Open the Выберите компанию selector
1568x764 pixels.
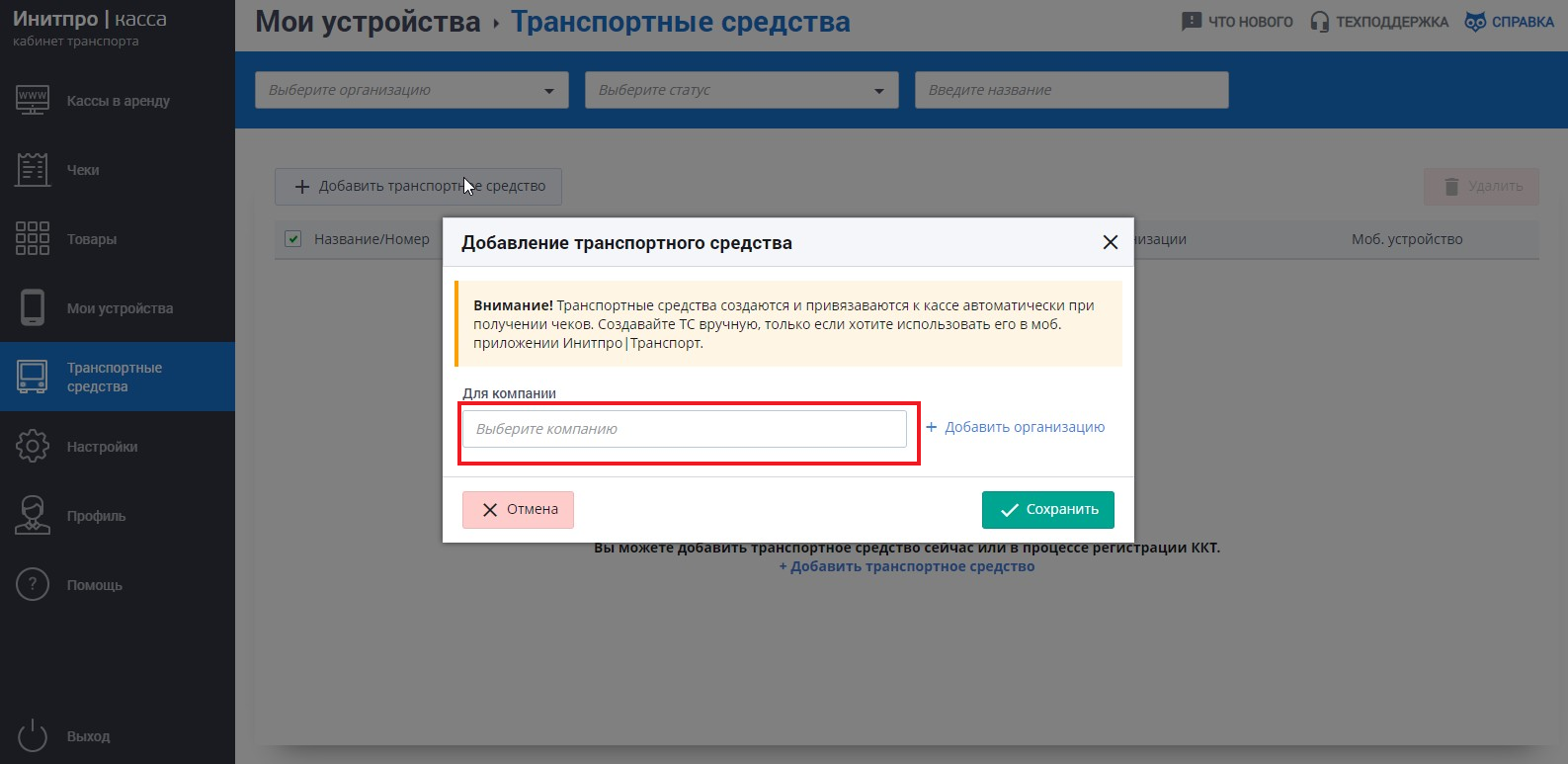pos(685,429)
